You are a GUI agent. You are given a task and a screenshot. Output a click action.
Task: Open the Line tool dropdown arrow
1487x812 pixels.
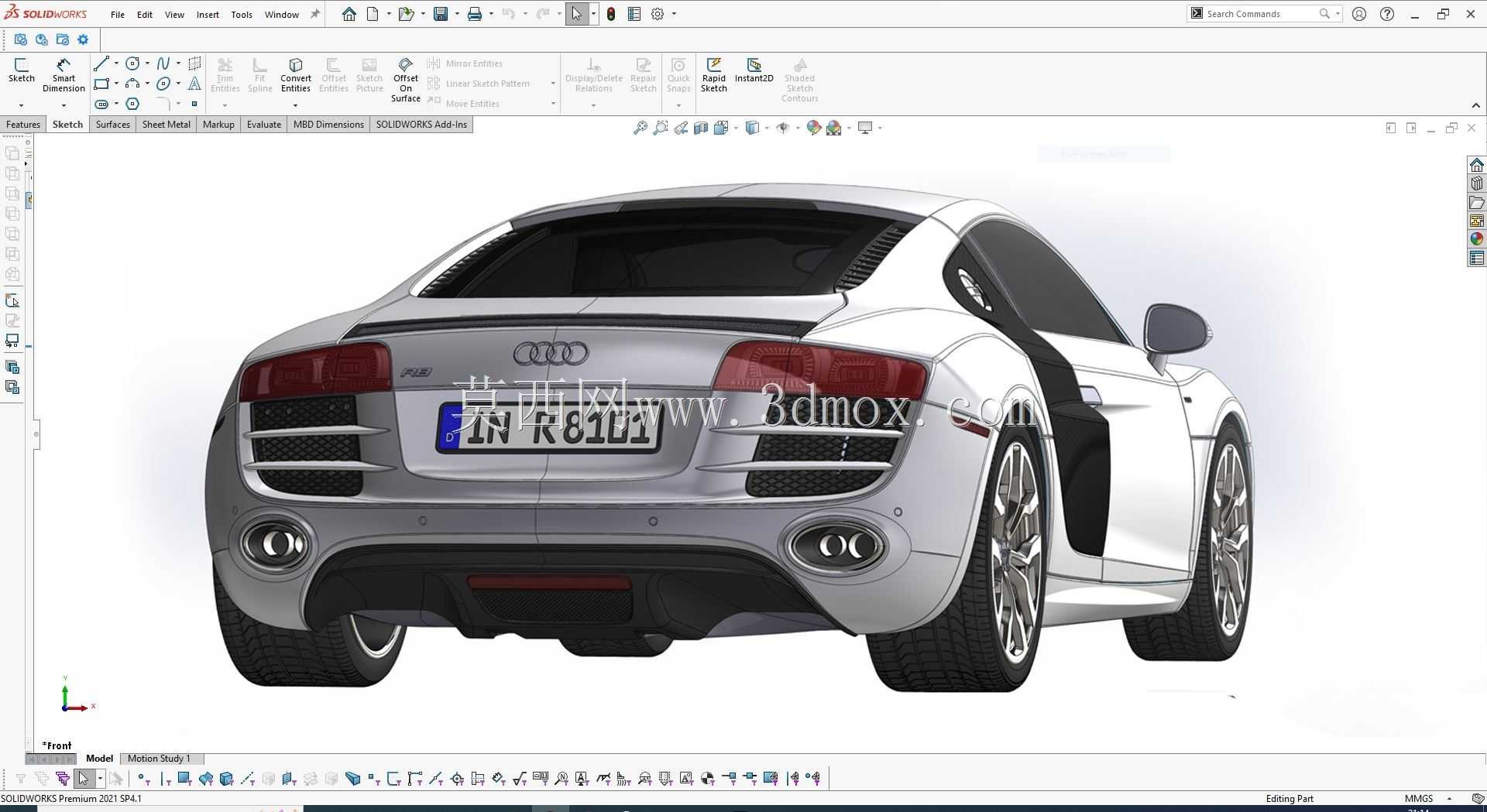coord(116,63)
